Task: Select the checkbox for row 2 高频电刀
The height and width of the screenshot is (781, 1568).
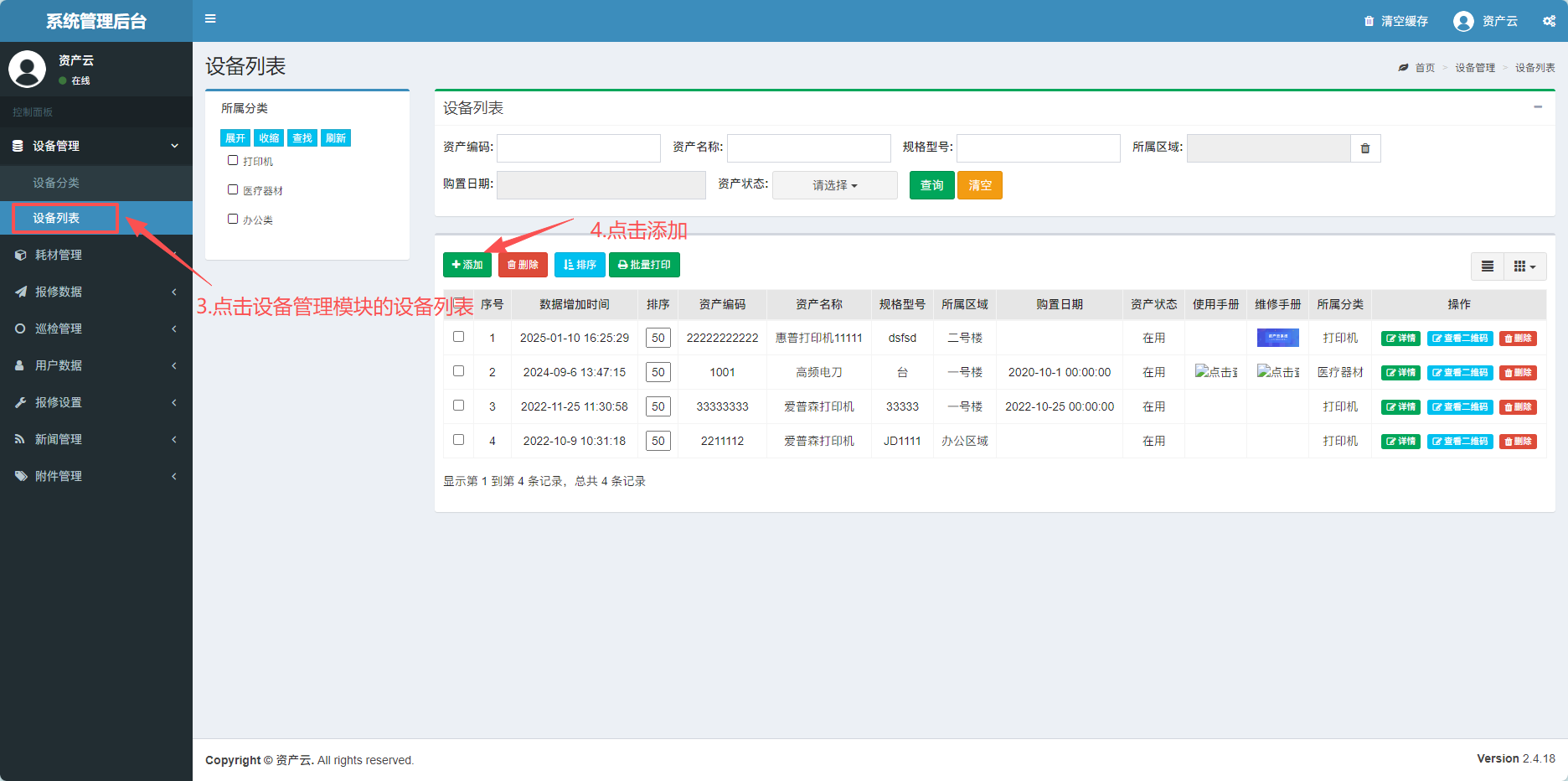Action: [458, 371]
